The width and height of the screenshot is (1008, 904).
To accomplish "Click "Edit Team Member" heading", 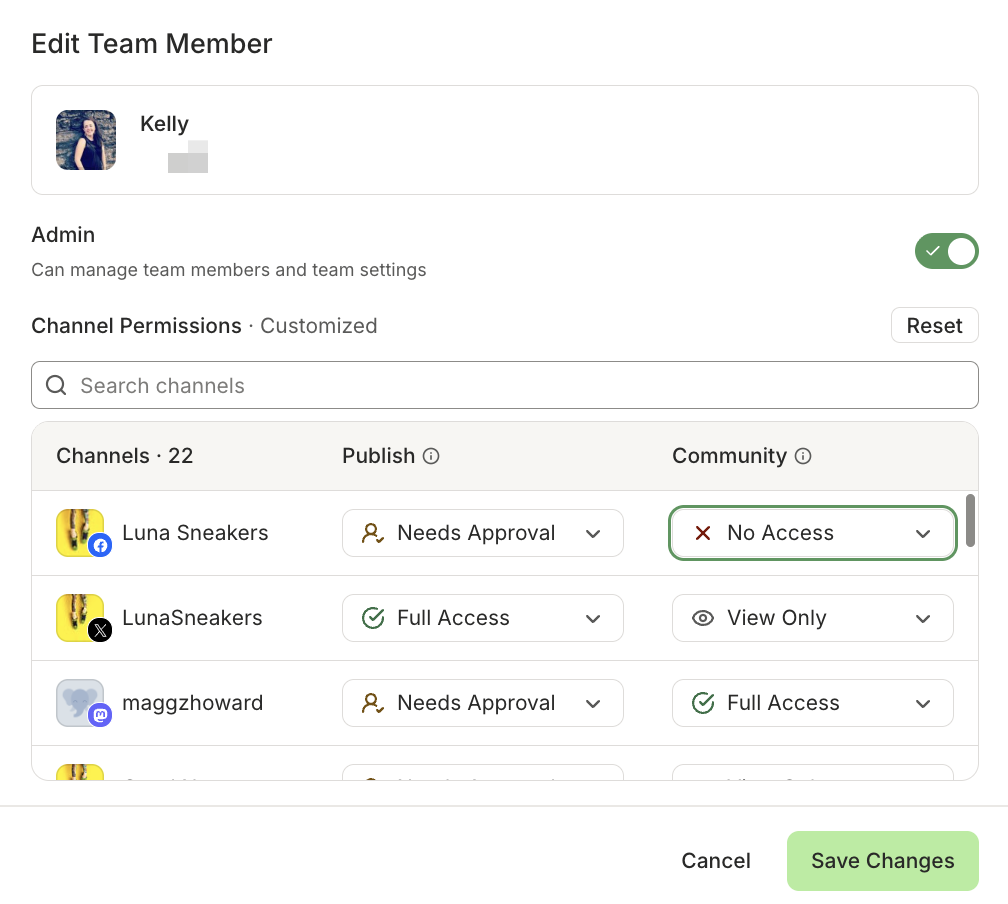I will 152,44.
